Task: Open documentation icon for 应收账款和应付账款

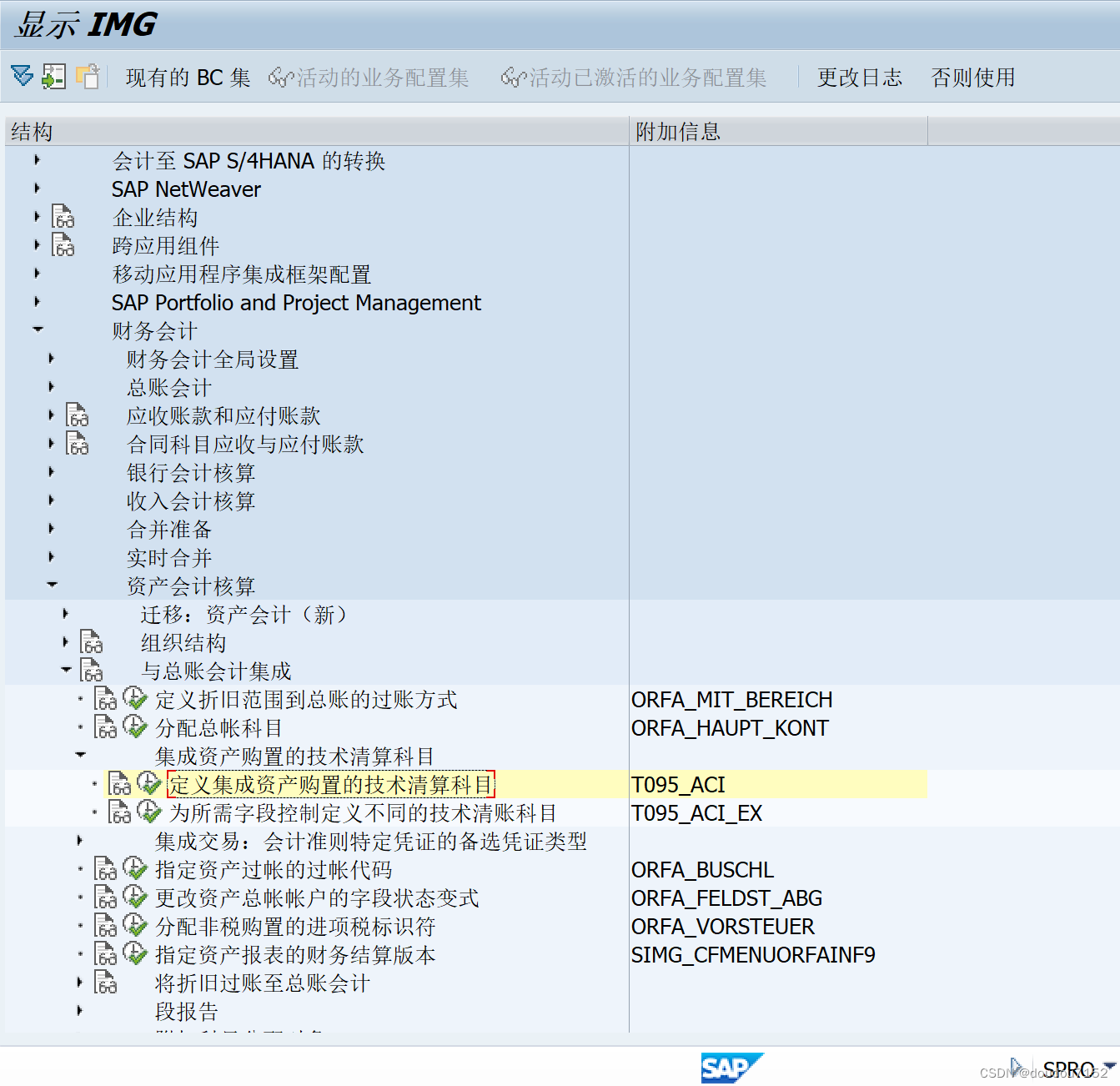Action: point(78,415)
